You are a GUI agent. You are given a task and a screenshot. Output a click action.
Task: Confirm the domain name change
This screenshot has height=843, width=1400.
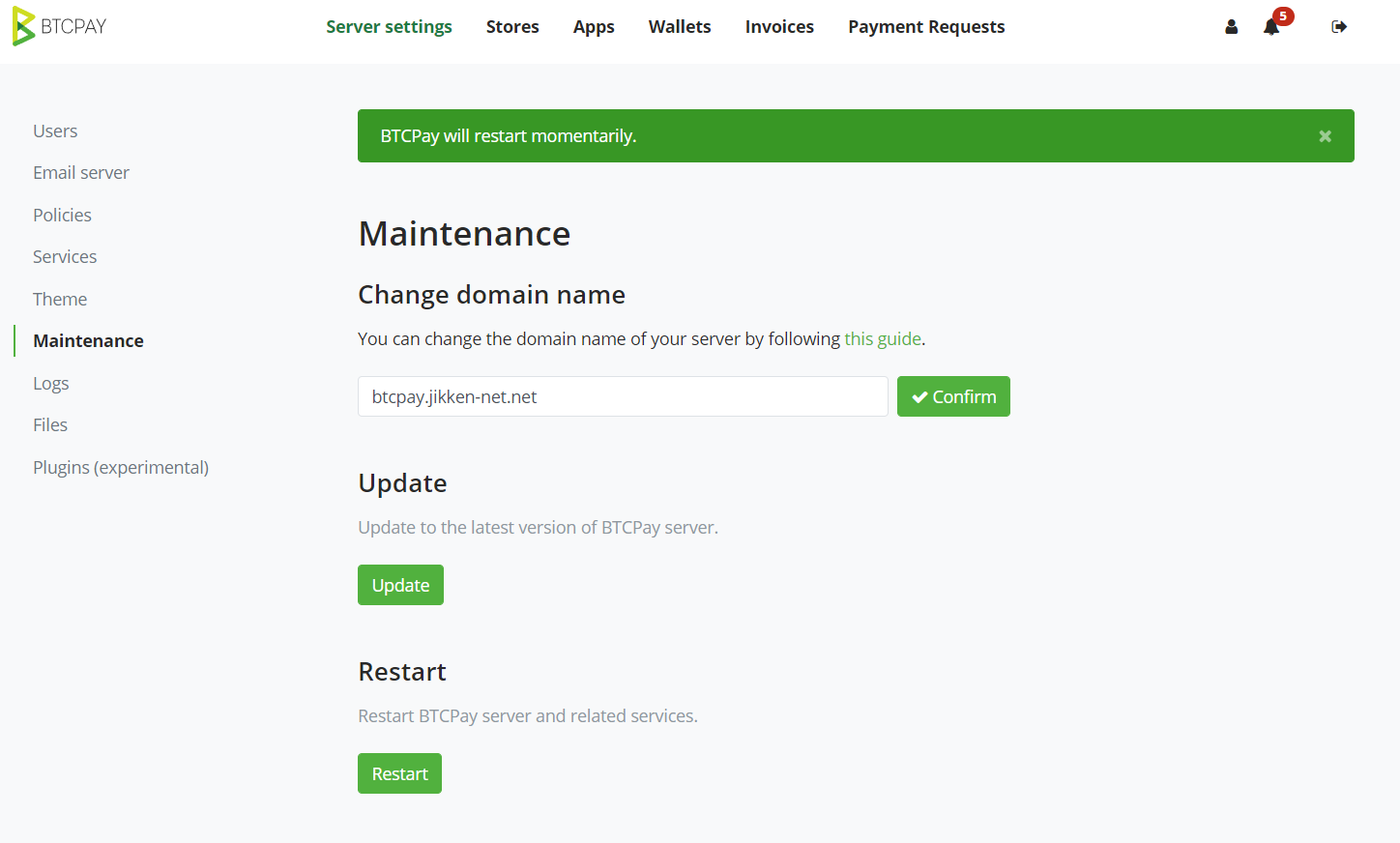[953, 396]
